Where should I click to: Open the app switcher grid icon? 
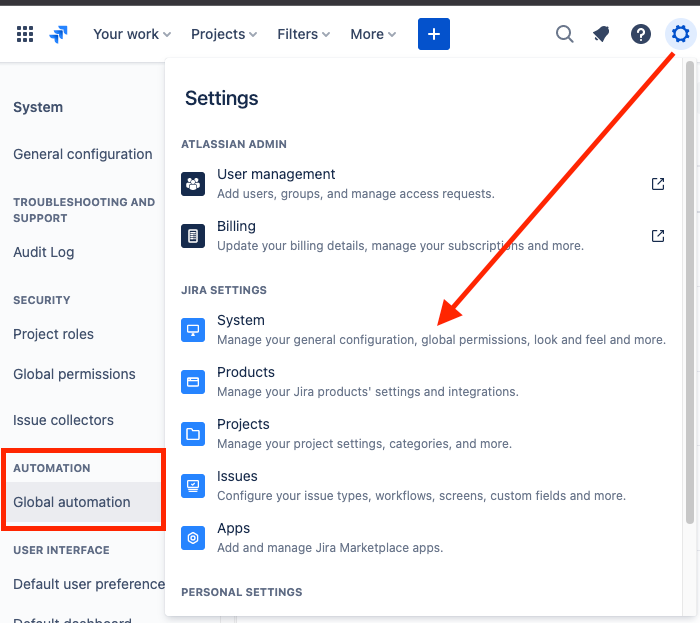click(x=25, y=34)
